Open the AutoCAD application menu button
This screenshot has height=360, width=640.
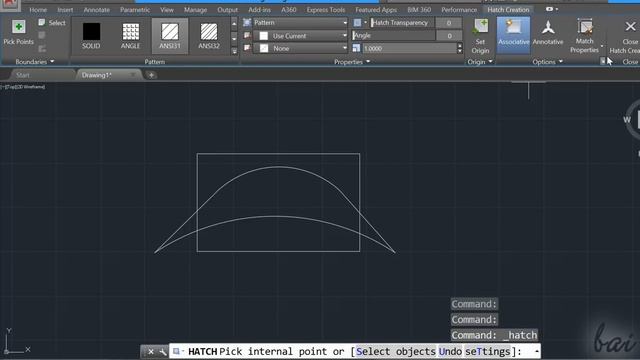[9, 5]
